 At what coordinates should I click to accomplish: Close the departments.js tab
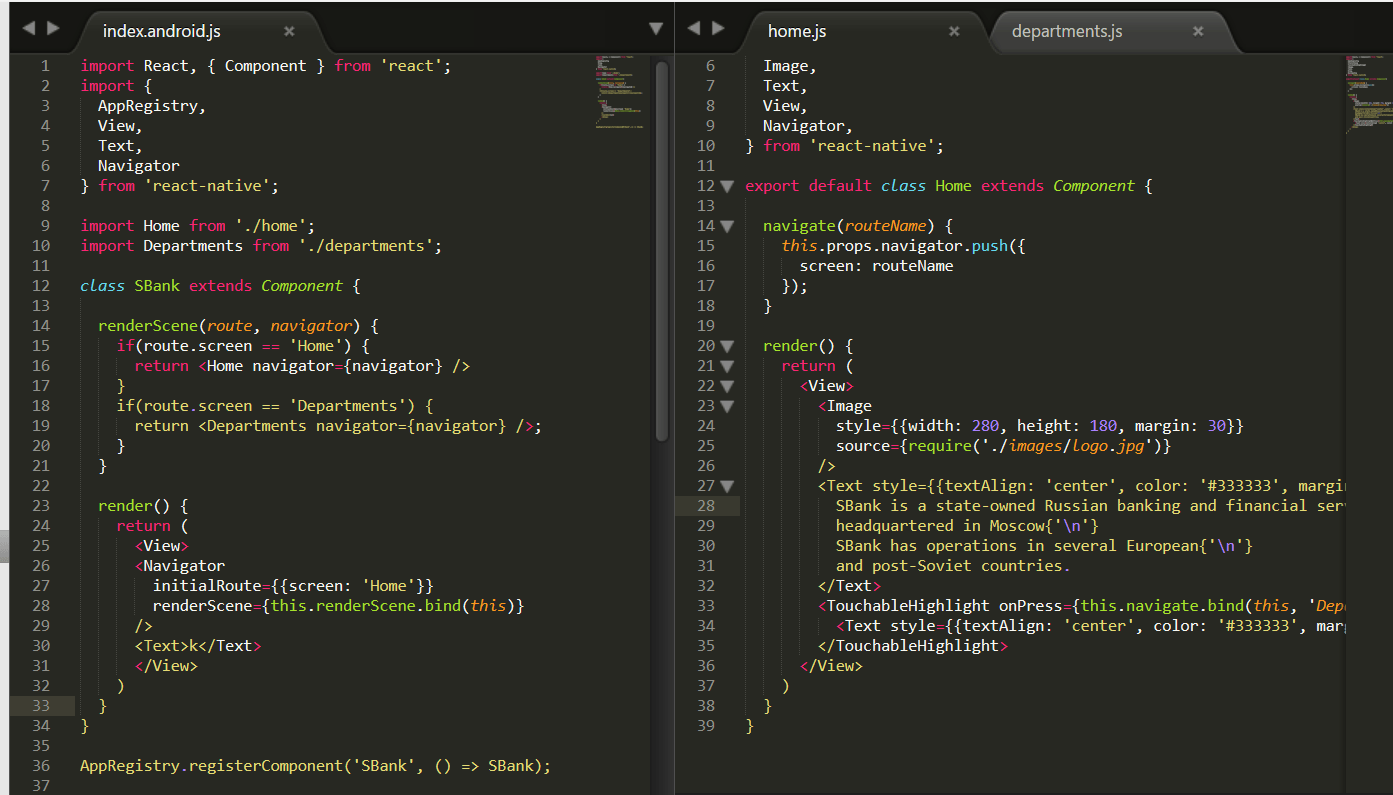pos(1200,31)
